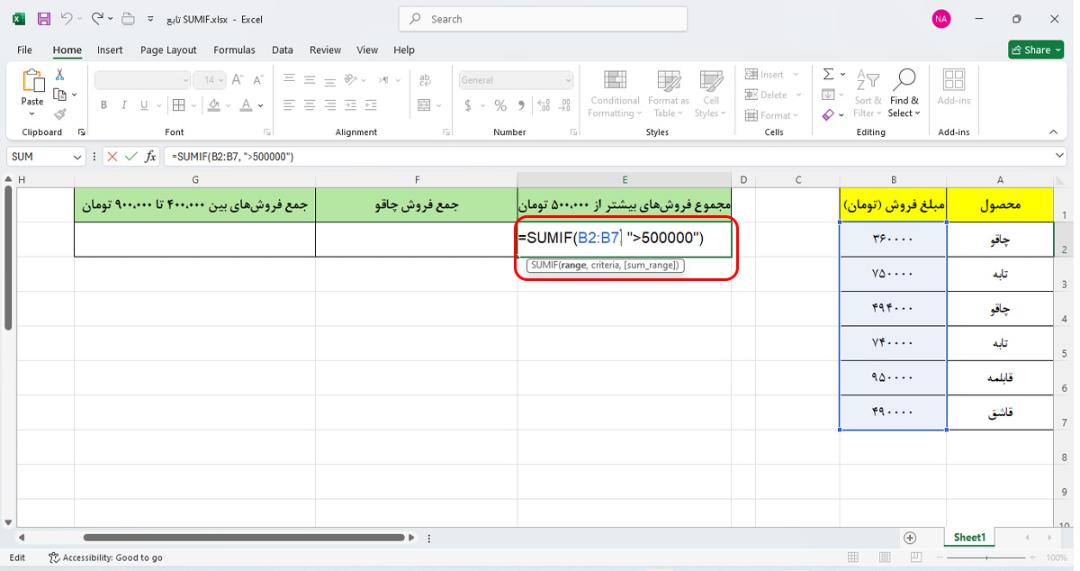Screen dimensions: 1080x571
Task: Cut the selection with scissors icon
Action: [60, 74]
